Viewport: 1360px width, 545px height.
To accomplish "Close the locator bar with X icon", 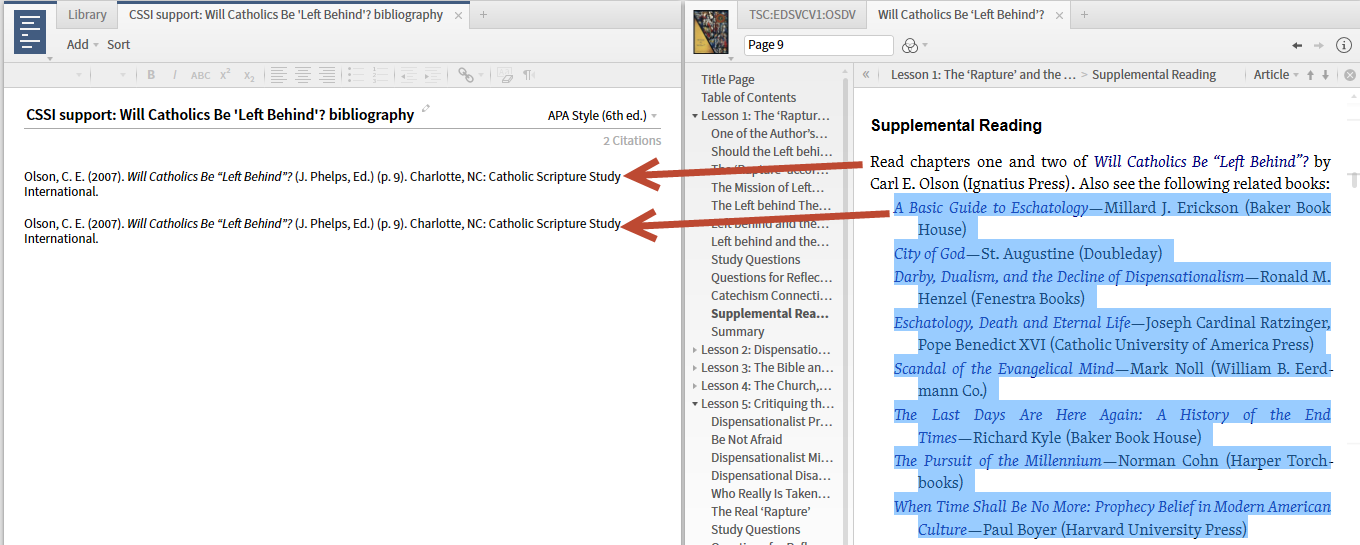I will [x=1349, y=75].
